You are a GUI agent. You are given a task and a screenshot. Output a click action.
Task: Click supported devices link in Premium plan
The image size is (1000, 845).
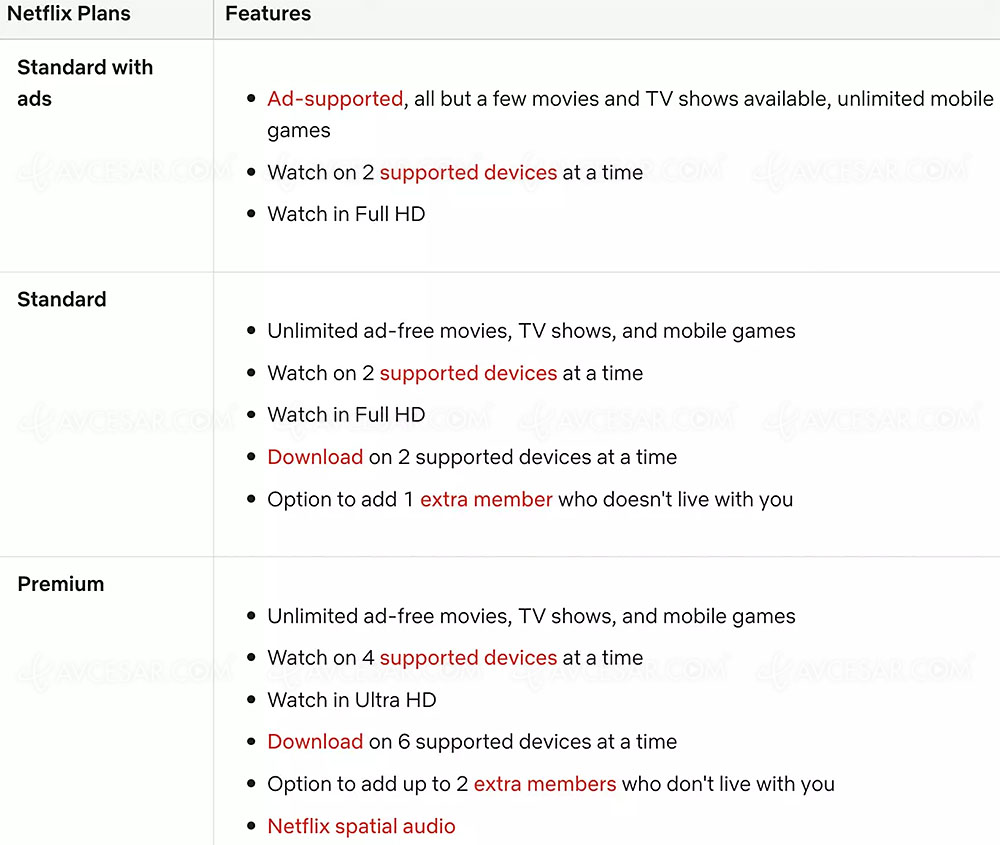[468, 658]
